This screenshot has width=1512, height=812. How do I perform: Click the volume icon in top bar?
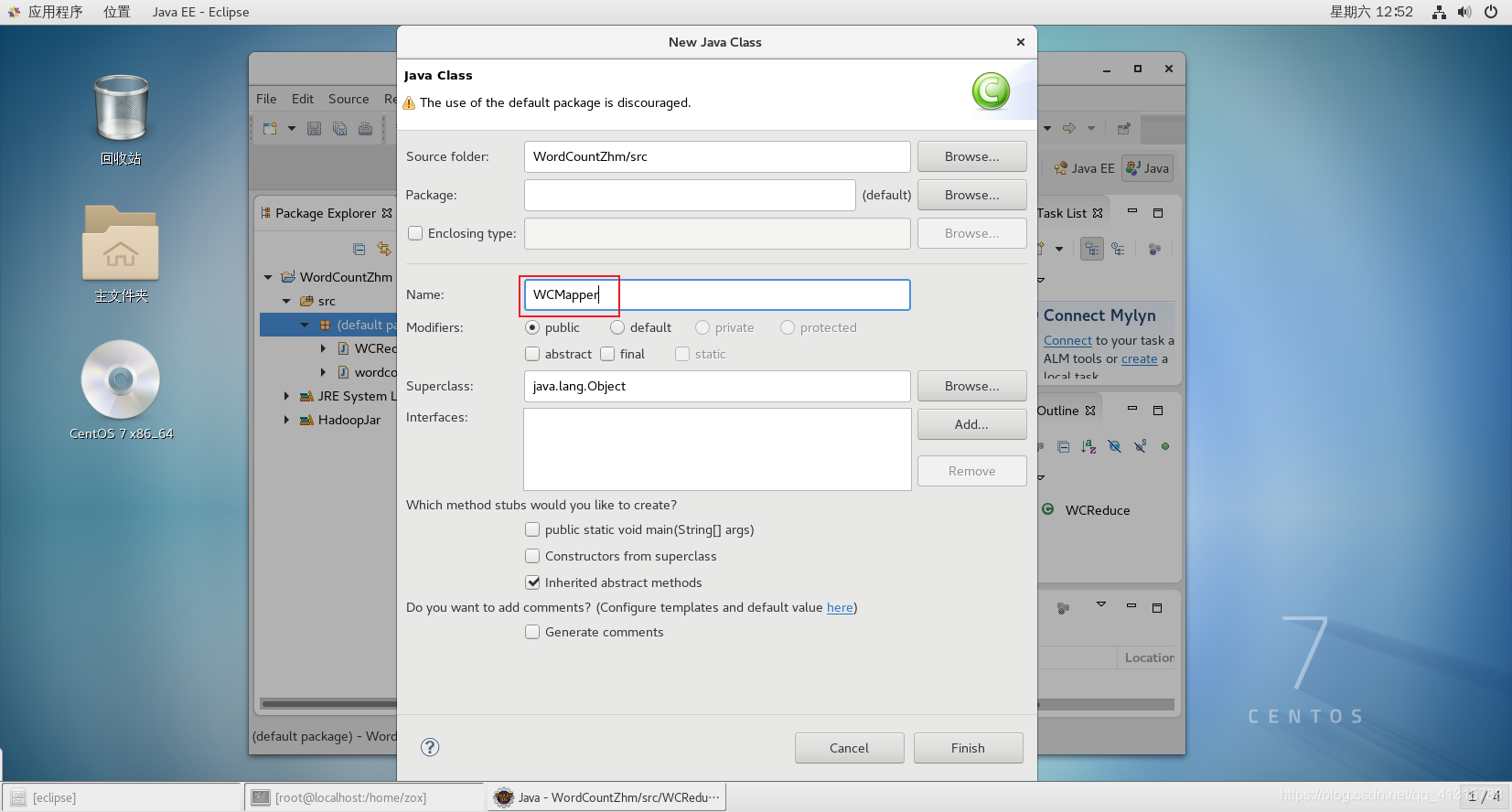[1464, 12]
